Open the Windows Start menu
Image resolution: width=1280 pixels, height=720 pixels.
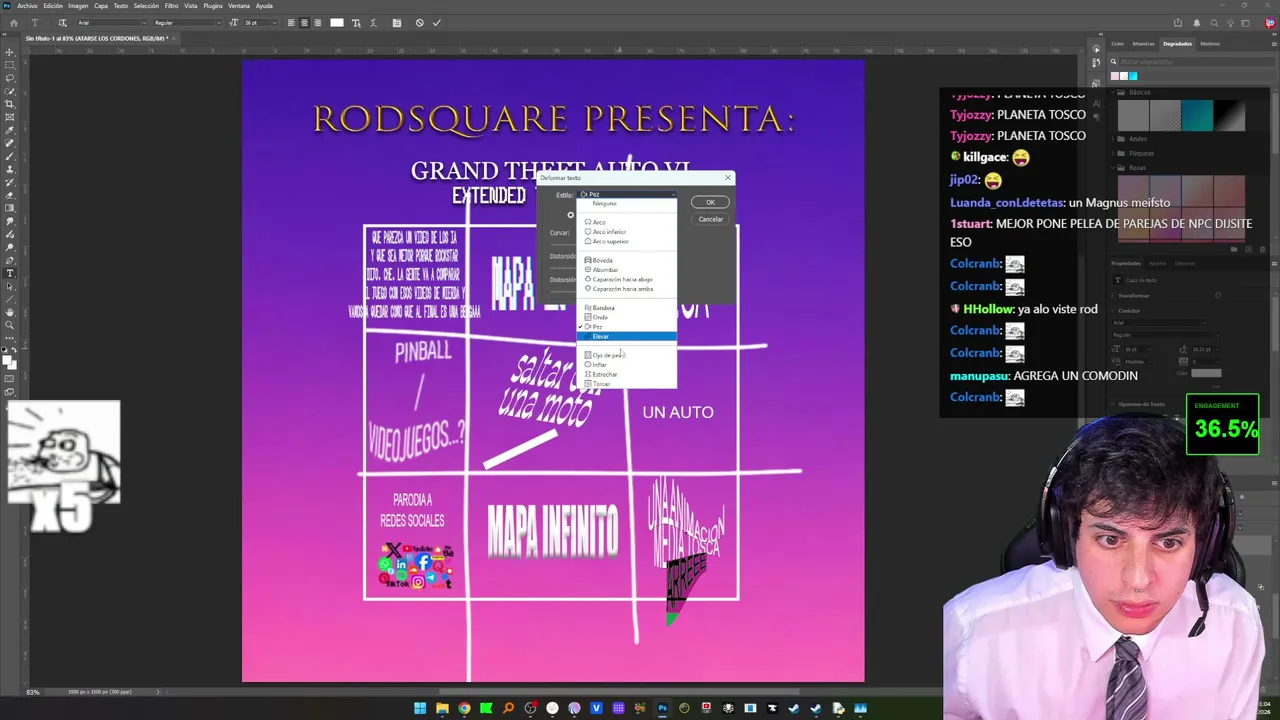point(420,709)
